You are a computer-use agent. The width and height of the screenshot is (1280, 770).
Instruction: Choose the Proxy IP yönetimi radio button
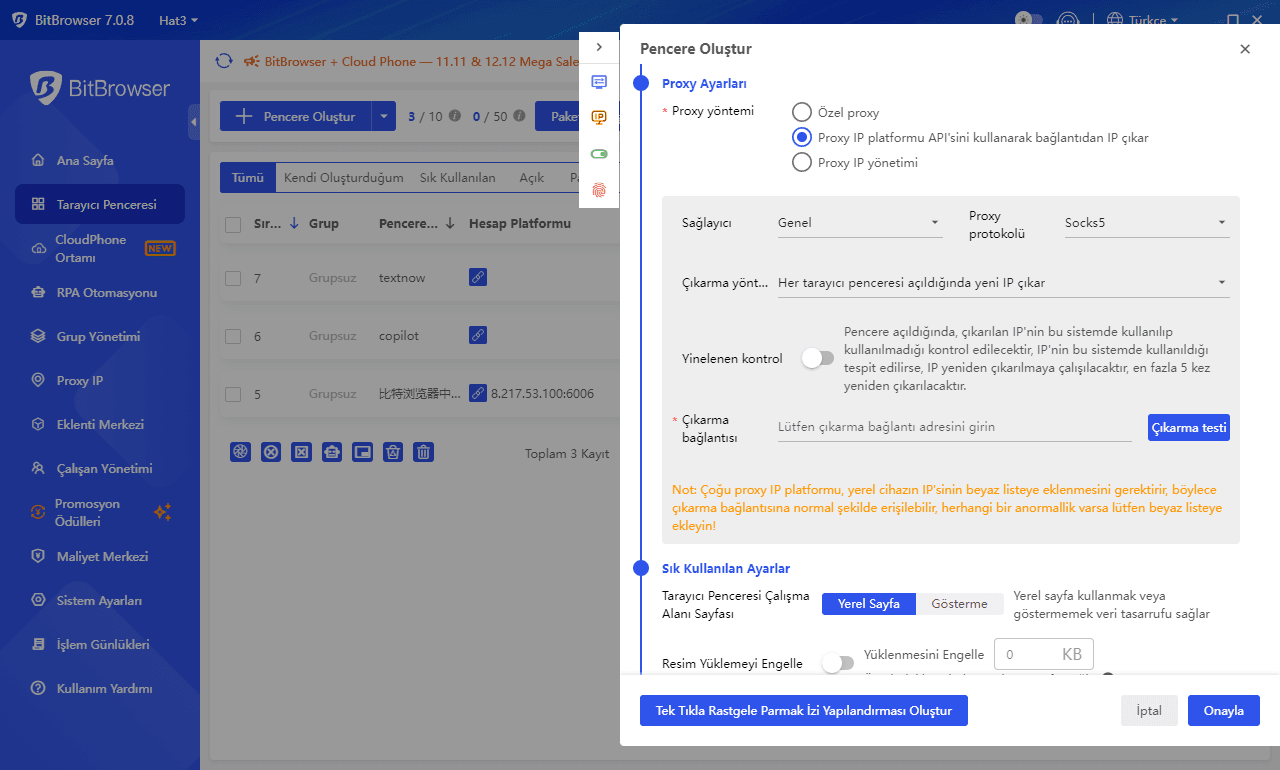801,163
